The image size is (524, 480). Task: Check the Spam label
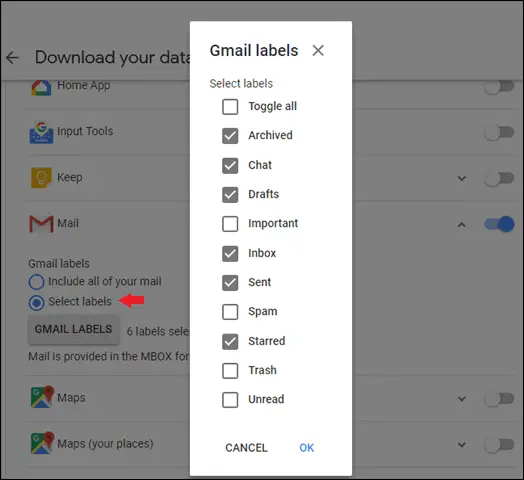[230, 312]
